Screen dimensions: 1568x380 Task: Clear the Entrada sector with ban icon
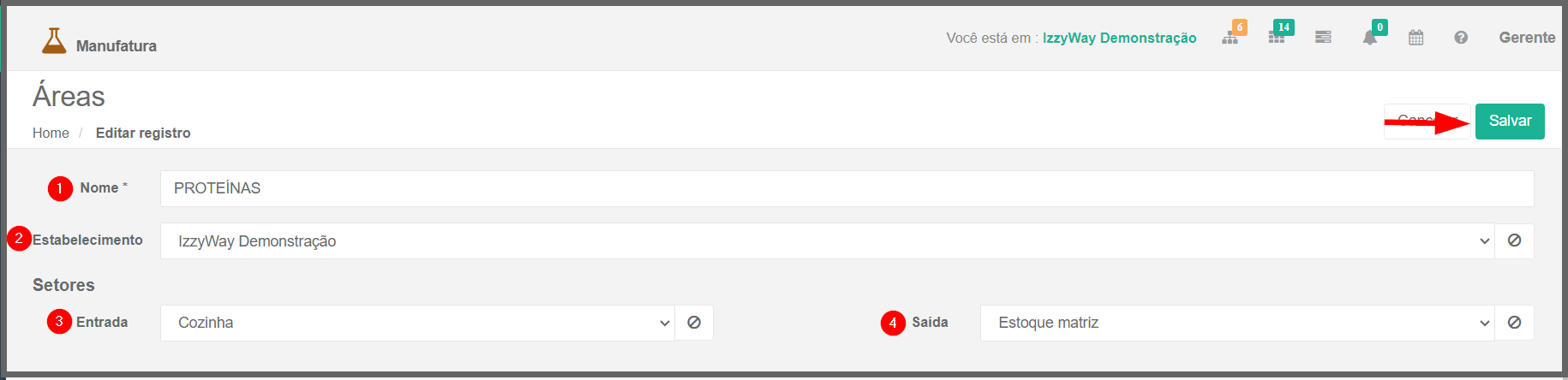pos(694,323)
